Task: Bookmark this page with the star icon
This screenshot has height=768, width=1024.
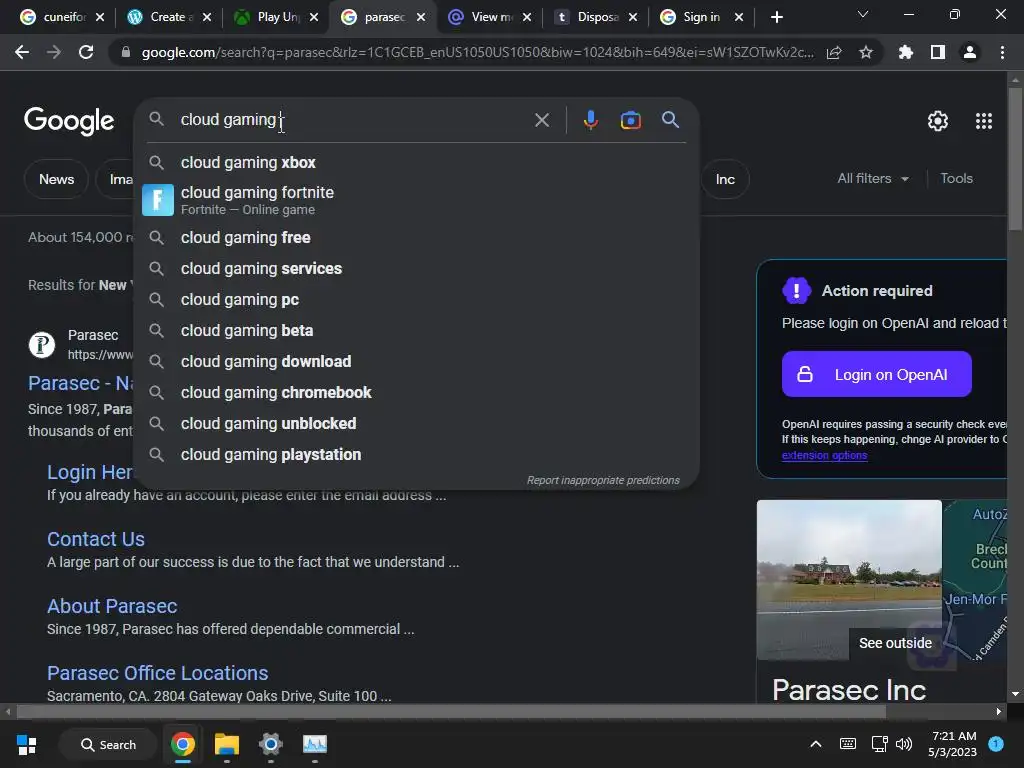Action: [866, 52]
